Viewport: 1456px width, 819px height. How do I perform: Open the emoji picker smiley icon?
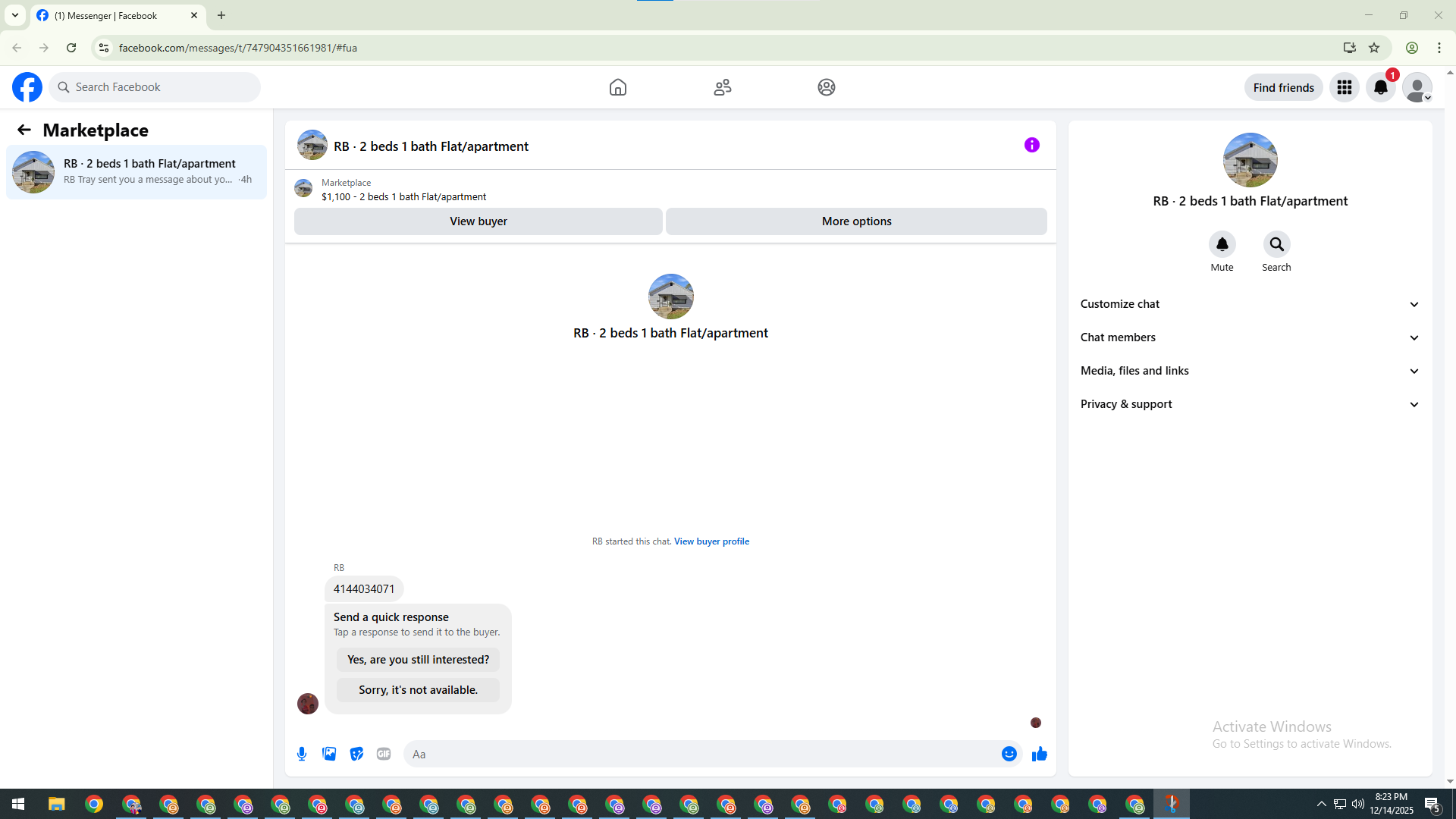[1009, 754]
